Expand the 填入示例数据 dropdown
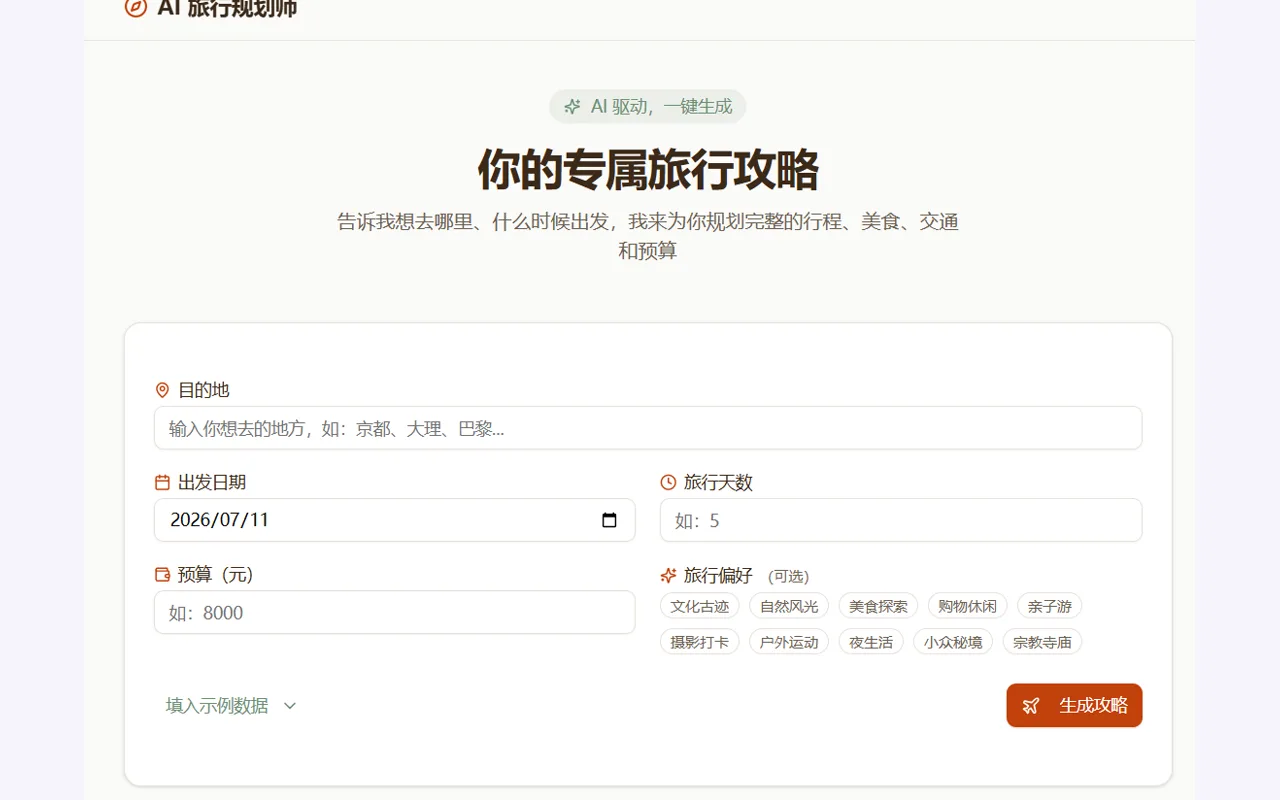The image size is (1280, 800). [231, 706]
